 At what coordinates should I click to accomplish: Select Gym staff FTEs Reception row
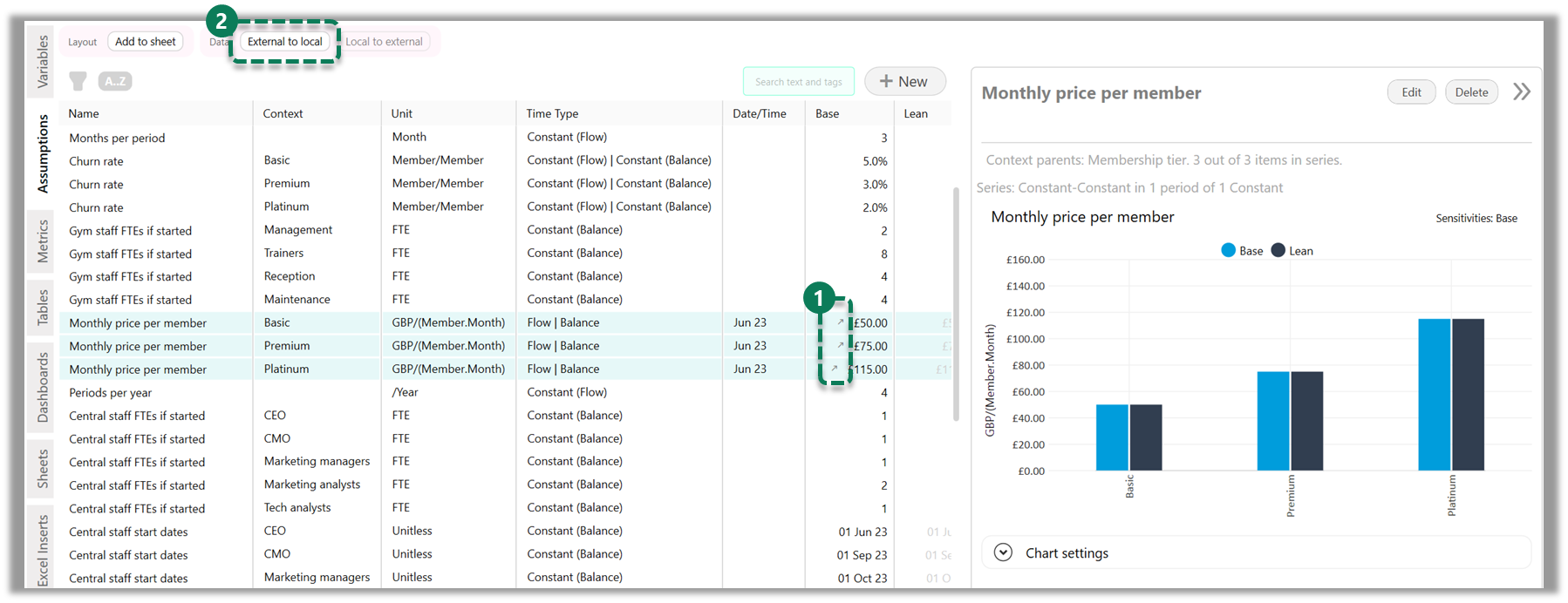(x=505, y=276)
